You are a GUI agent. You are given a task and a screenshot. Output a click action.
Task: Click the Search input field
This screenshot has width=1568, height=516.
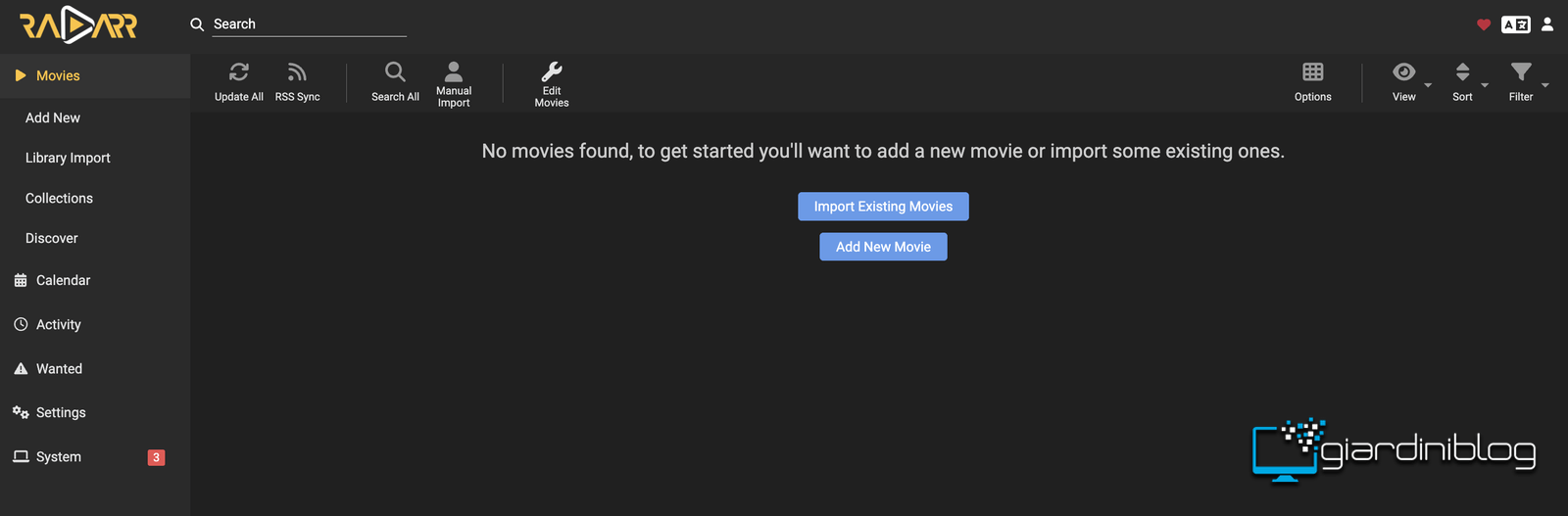pyautogui.click(x=309, y=24)
